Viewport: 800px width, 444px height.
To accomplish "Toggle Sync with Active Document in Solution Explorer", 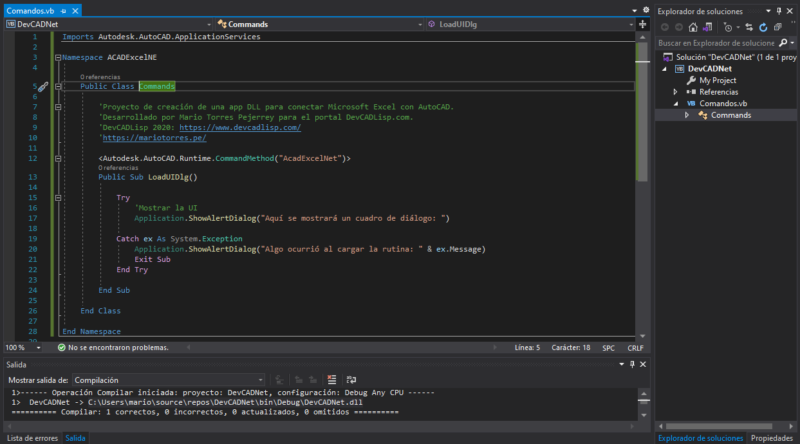I will [x=749, y=27].
